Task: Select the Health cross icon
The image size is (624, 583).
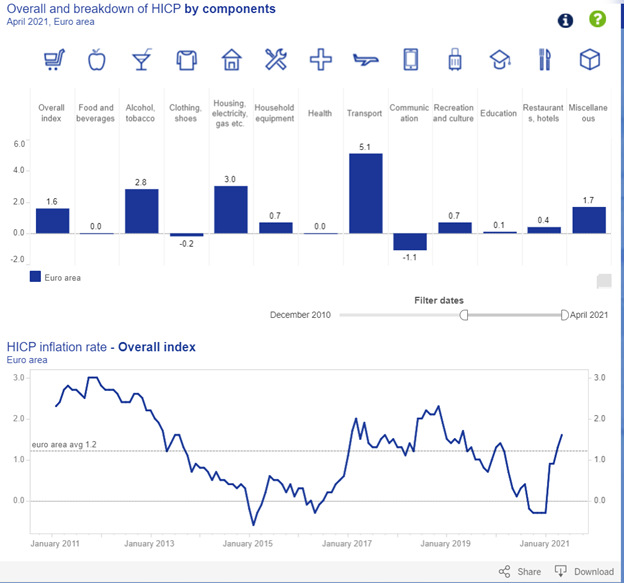Action: (320, 61)
